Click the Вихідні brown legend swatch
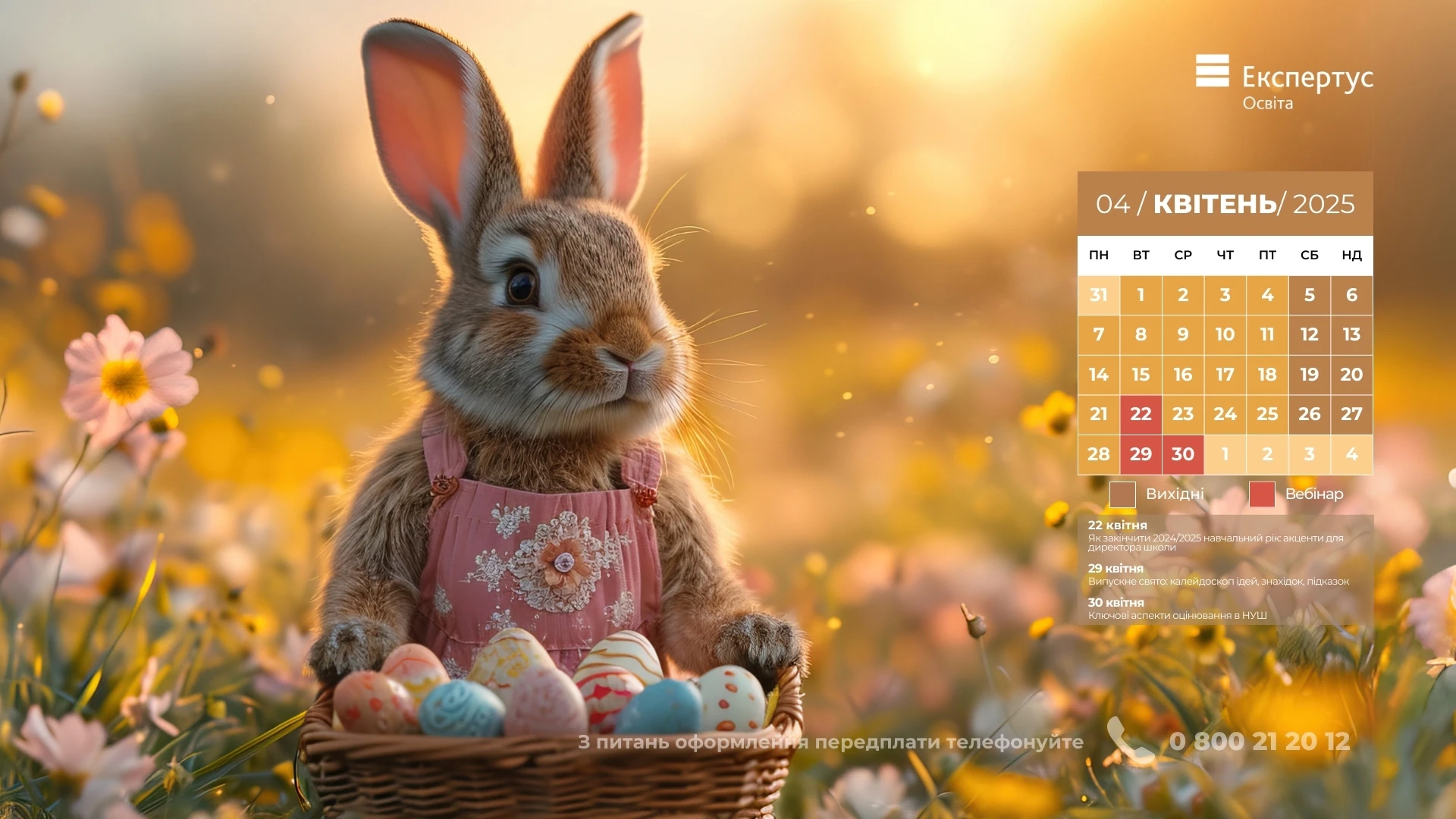Viewport: 1456px width, 819px height. 1122,494
